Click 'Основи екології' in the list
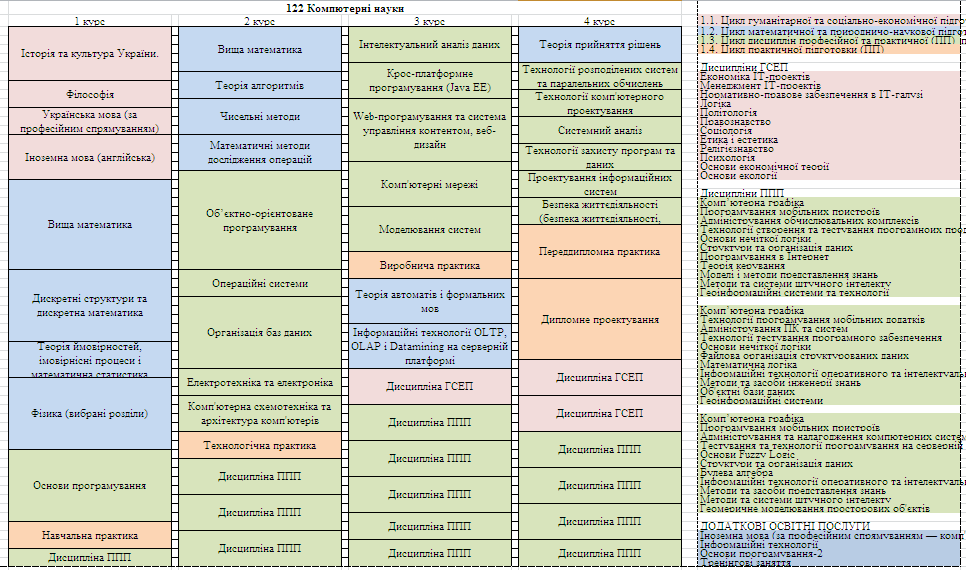966x570 pixels. coord(738,176)
